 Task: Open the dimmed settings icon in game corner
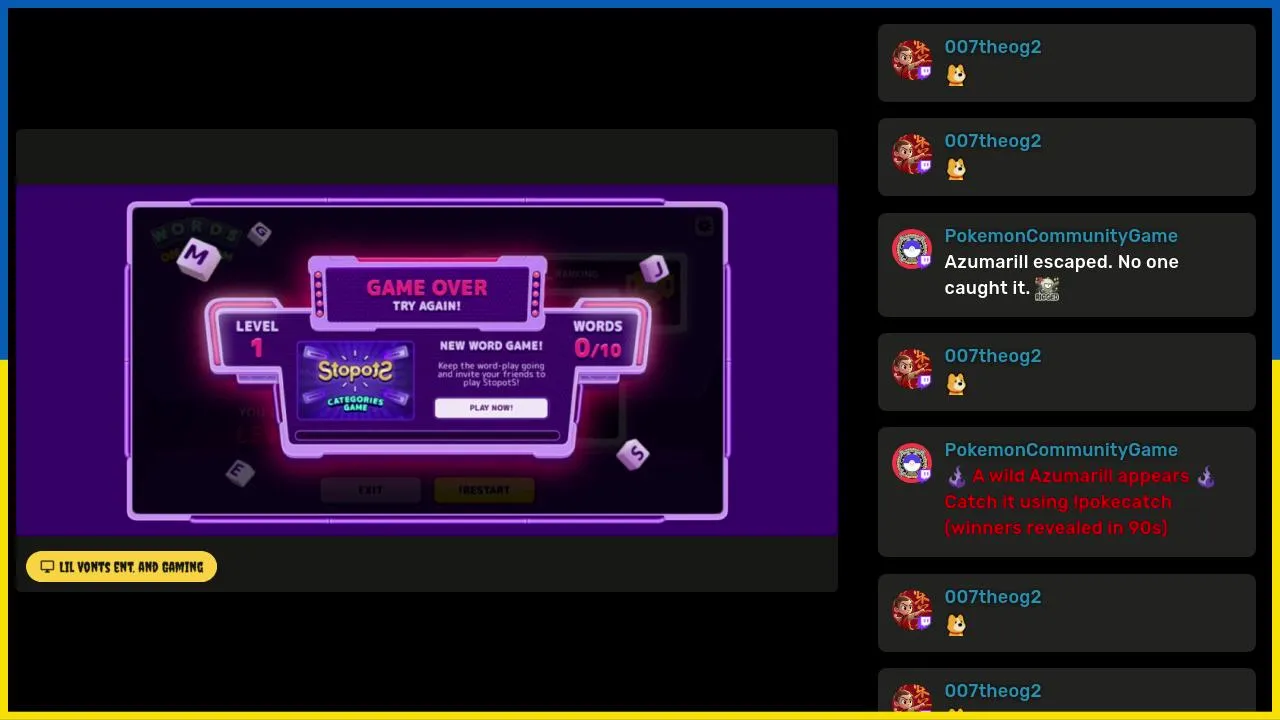point(704,226)
